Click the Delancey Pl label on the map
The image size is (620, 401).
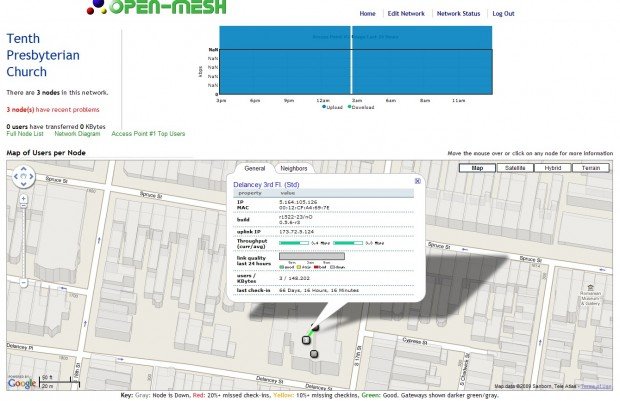pyautogui.click(x=19, y=347)
